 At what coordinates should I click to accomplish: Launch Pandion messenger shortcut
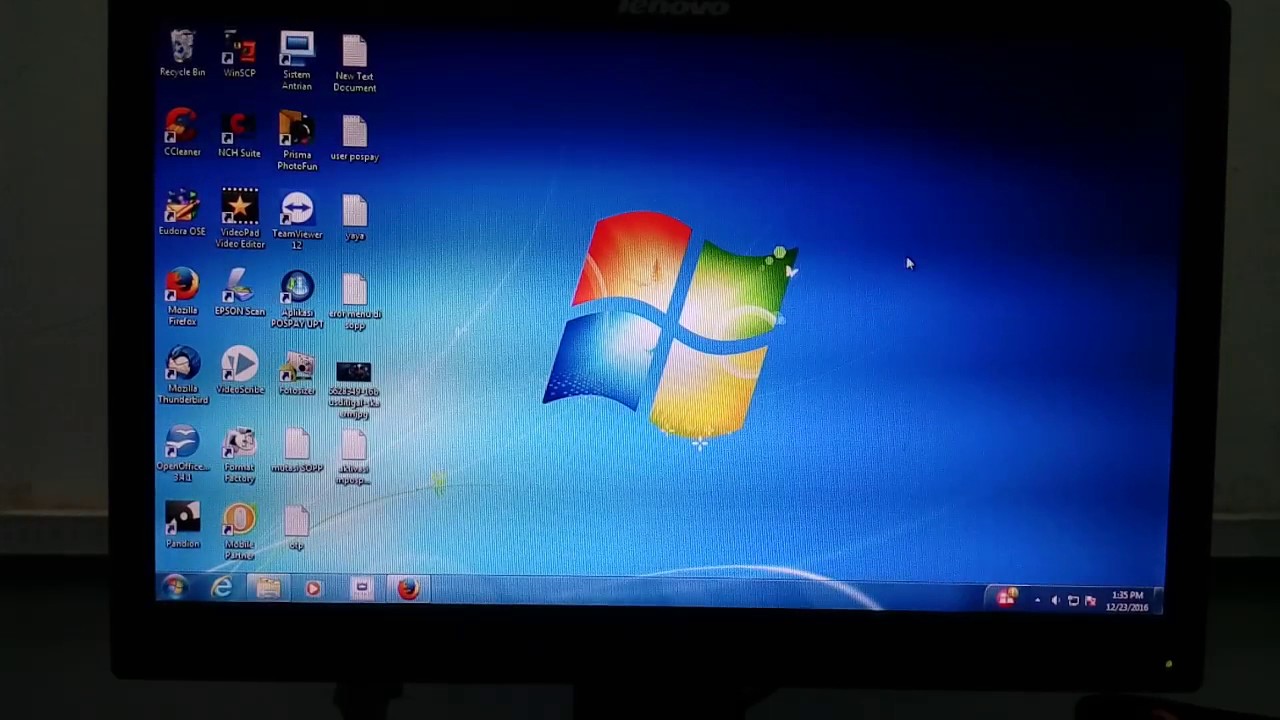(182, 525)
